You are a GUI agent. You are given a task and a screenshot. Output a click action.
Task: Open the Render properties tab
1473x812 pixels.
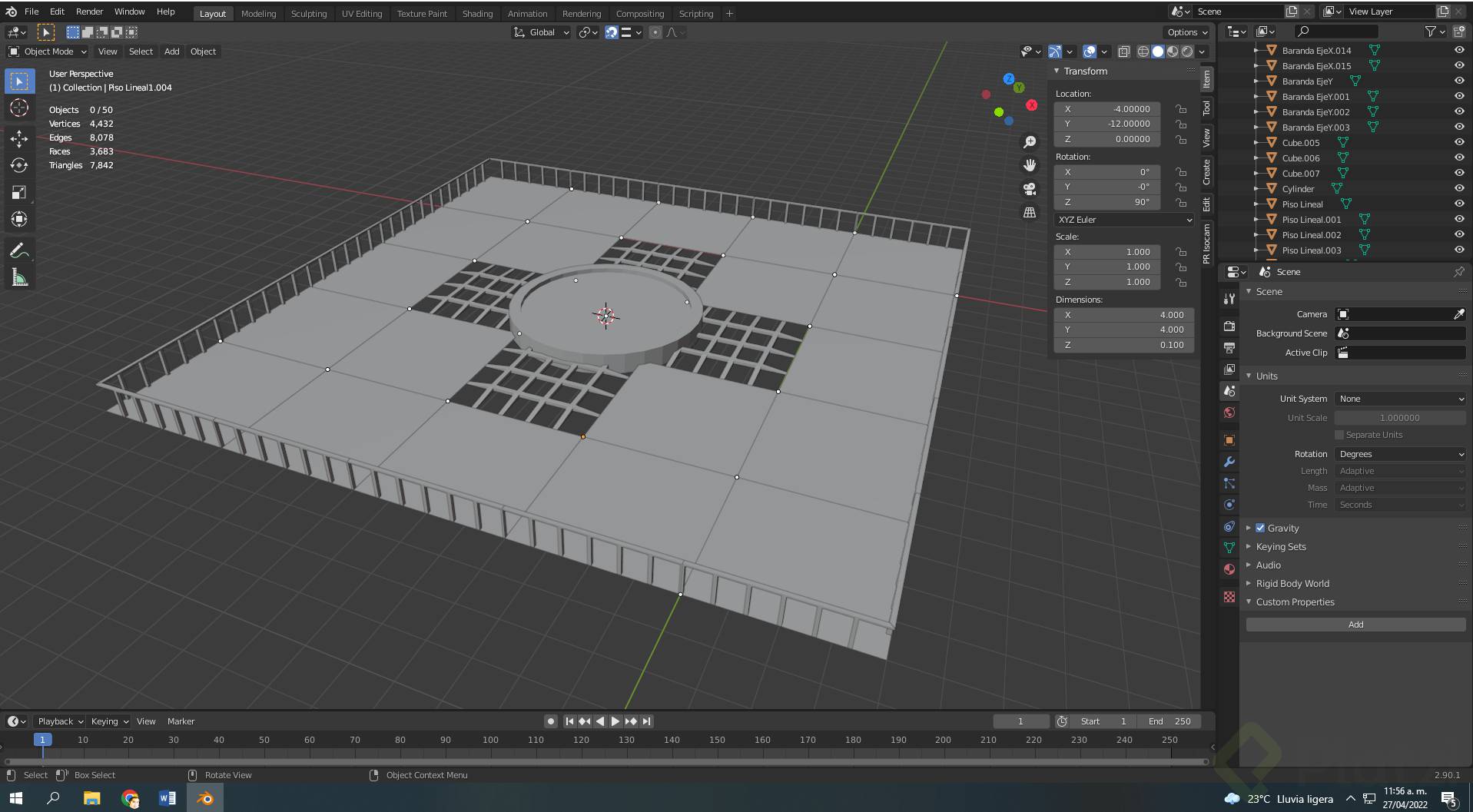pyautogui.click(x=1229, y=326)
